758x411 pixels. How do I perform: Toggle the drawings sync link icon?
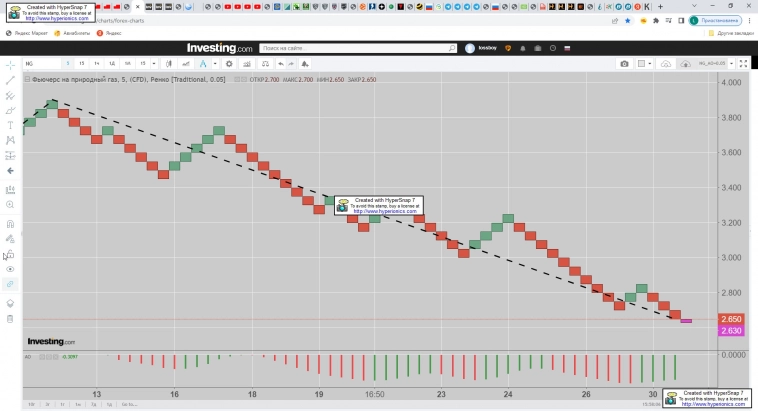10,284
